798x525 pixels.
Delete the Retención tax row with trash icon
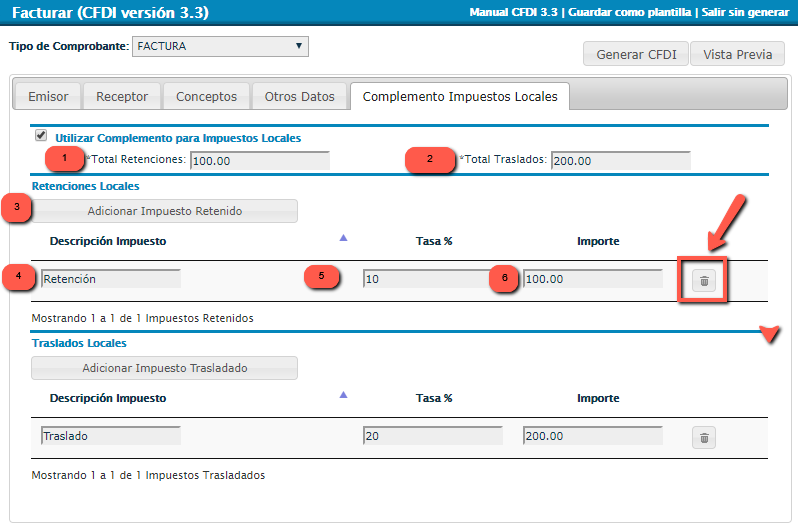click(x=704, y=281)
